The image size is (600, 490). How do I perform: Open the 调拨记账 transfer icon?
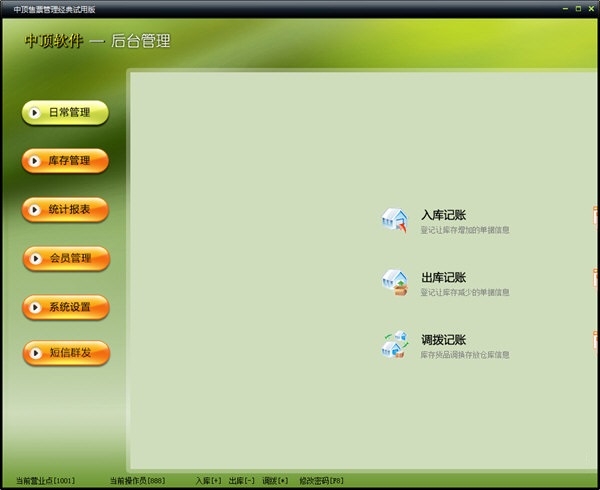tap(395, 345)
